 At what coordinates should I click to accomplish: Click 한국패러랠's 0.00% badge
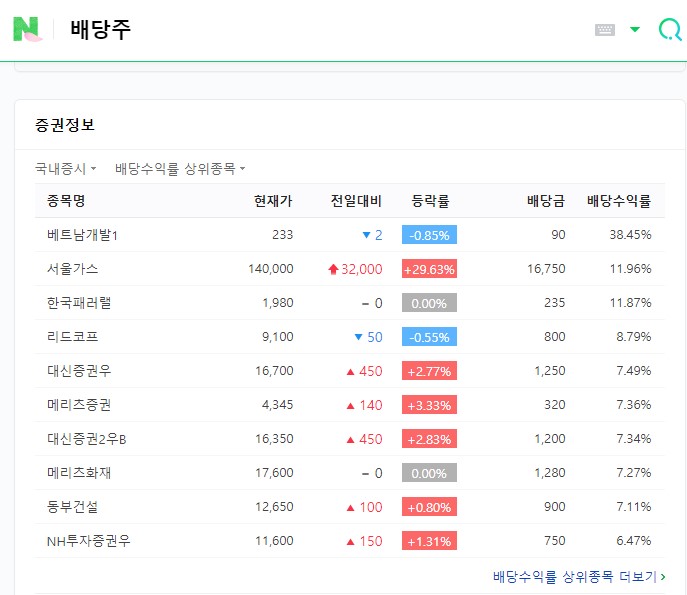tap(429, 303)
